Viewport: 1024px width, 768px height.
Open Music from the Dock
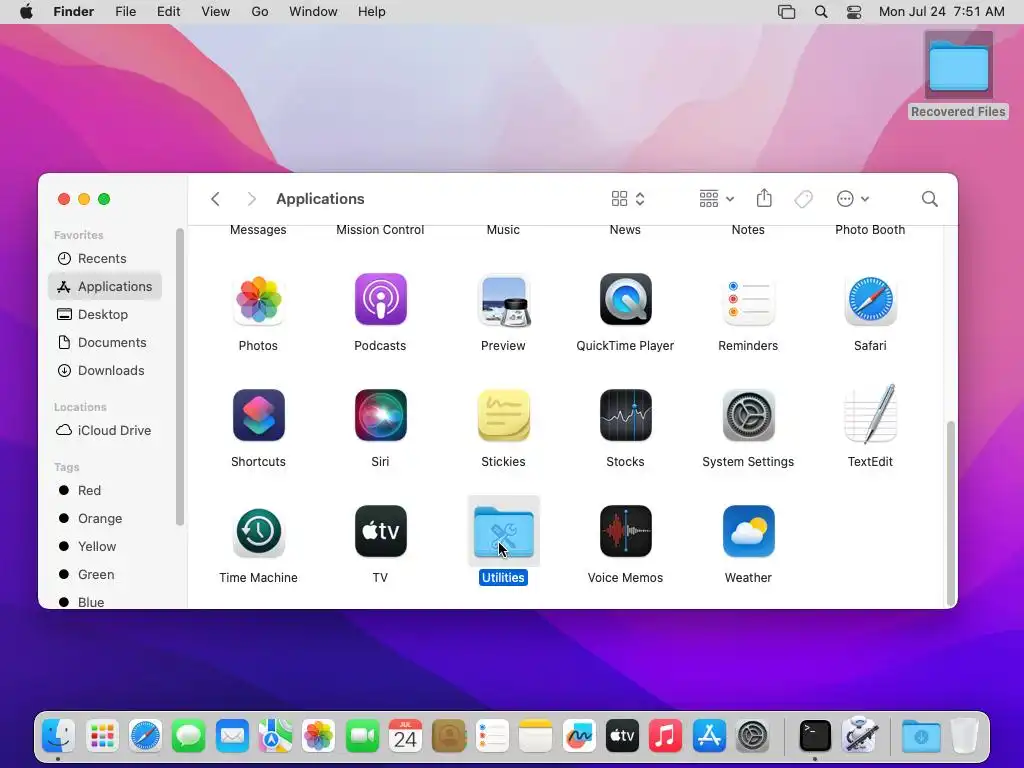click(x=665, y=736)
